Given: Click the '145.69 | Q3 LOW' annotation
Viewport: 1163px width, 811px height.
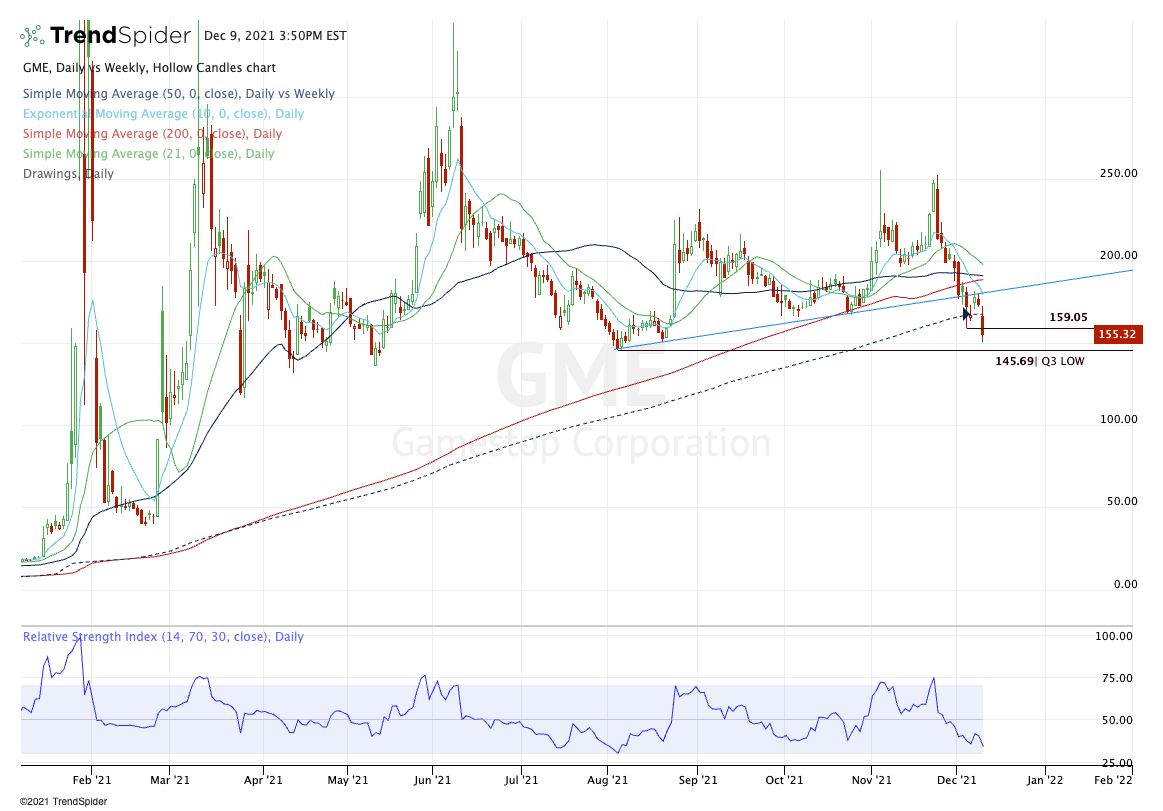Looking at the screenshot, I should tap(1039, 361).
